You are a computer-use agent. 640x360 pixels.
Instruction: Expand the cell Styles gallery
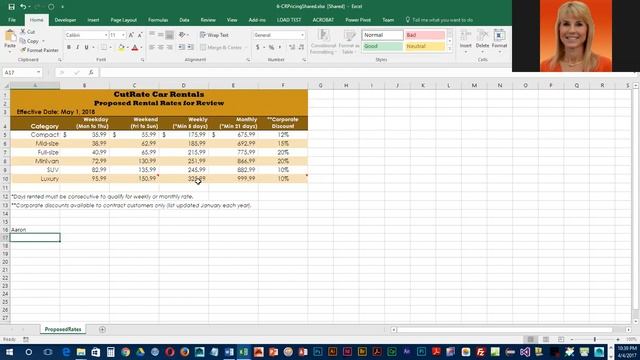coord(450,48)
